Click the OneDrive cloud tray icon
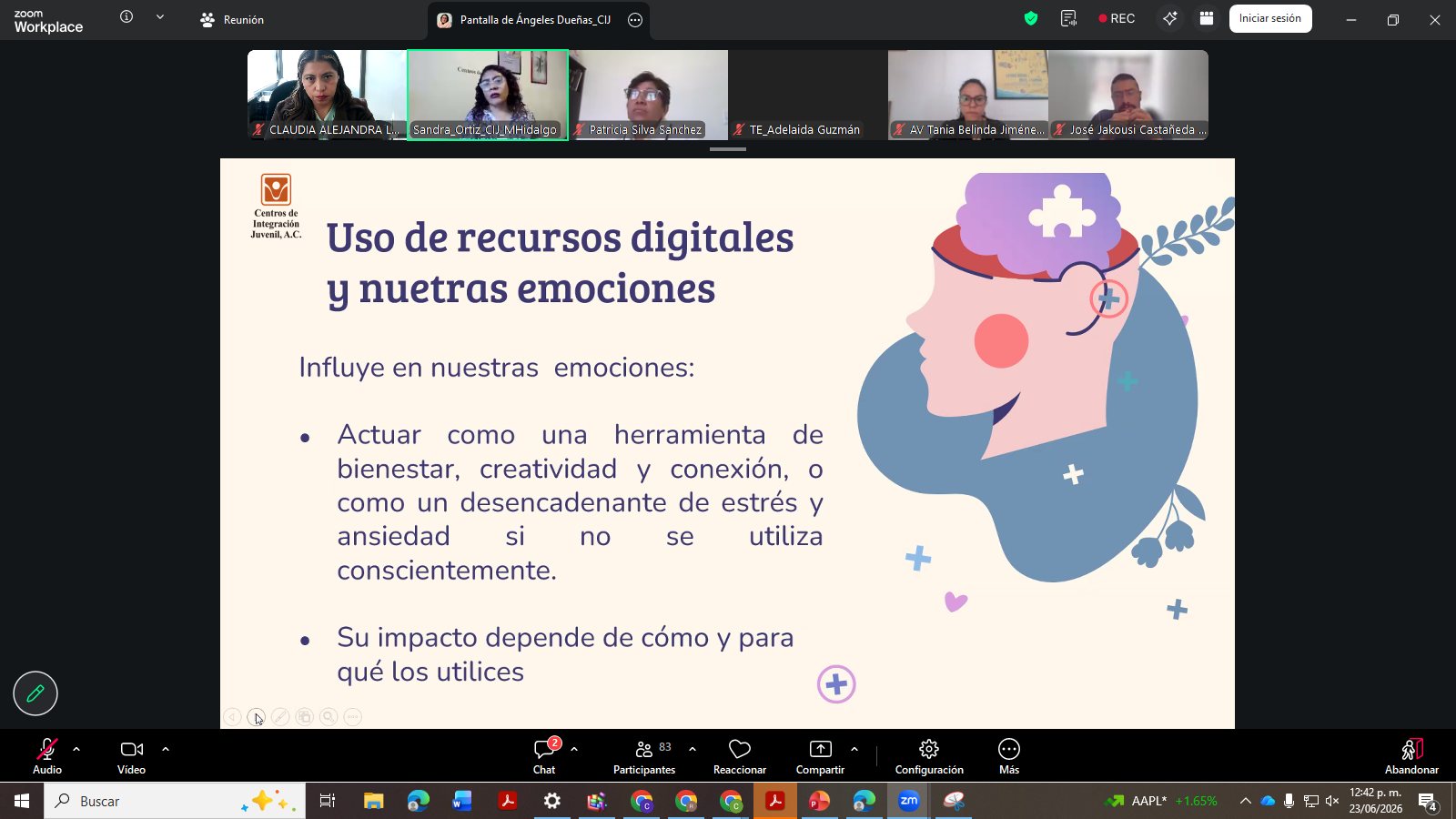The image size is (1456, 819). [1268, 801]
